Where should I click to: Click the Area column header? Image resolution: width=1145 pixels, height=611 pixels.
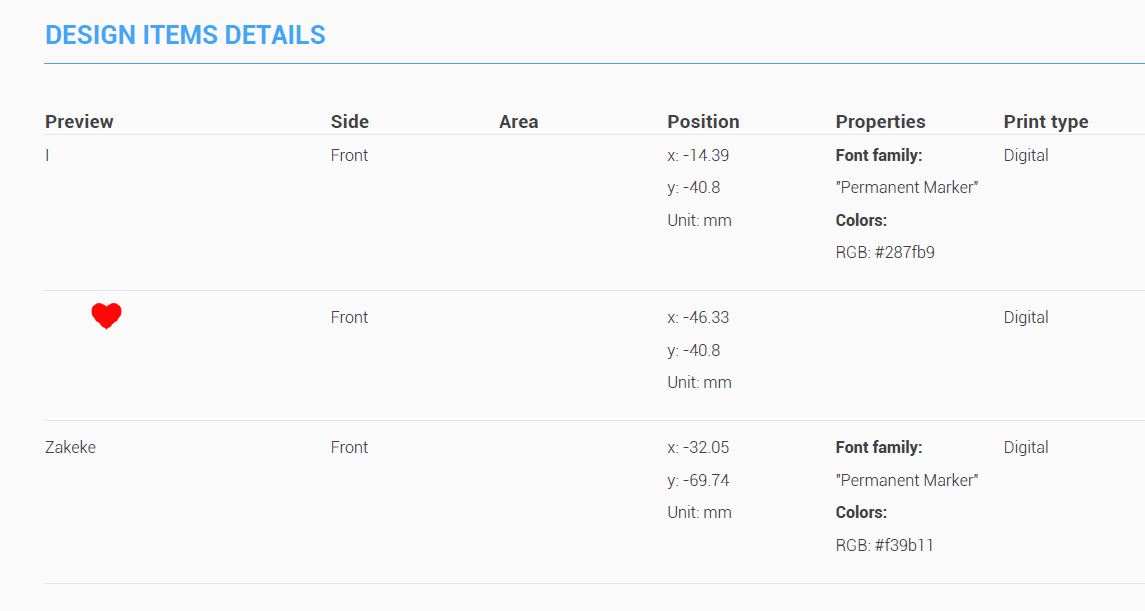[518, 121]
